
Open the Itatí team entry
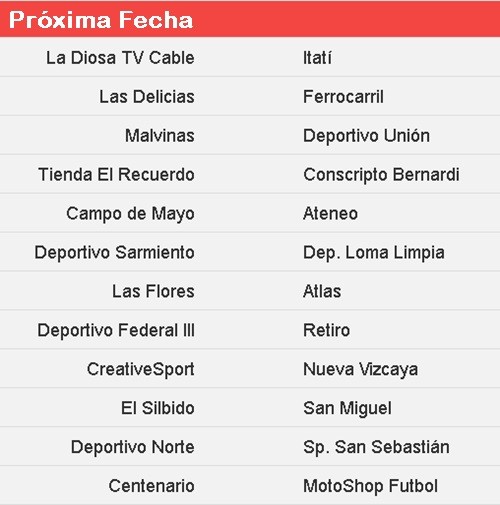pos(317,58)
